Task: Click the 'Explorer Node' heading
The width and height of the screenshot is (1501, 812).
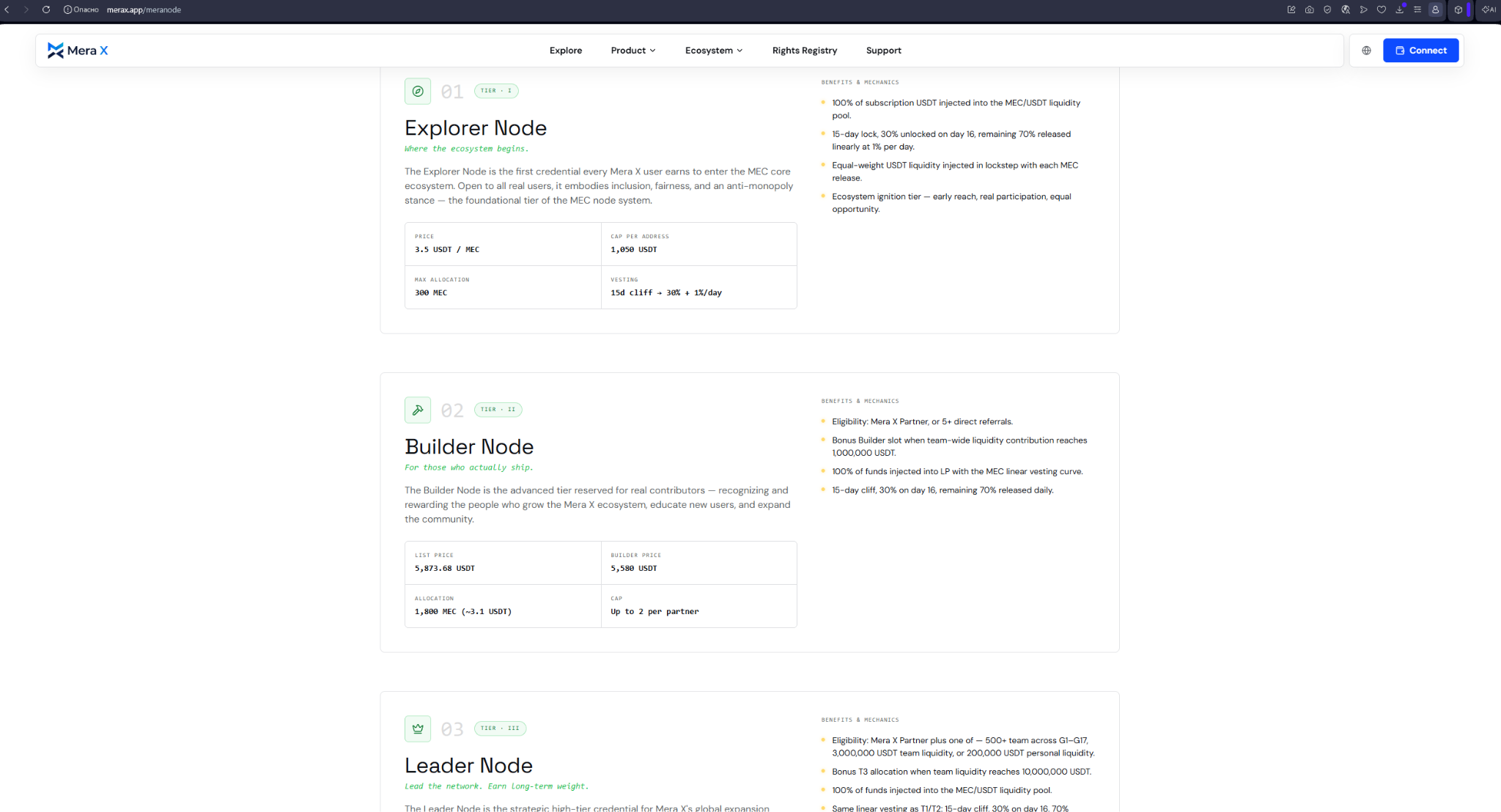Action: coord(476,128)
